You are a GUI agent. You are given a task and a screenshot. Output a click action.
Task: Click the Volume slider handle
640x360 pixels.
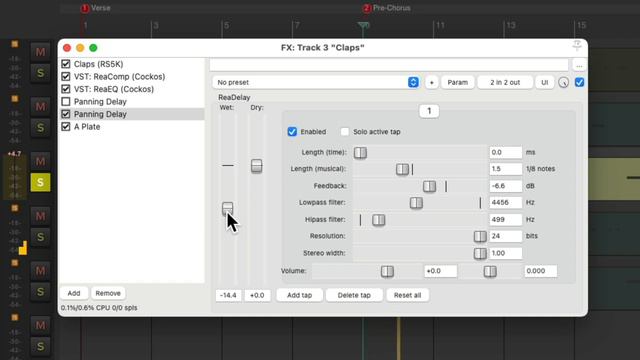[x=387, y=271]
